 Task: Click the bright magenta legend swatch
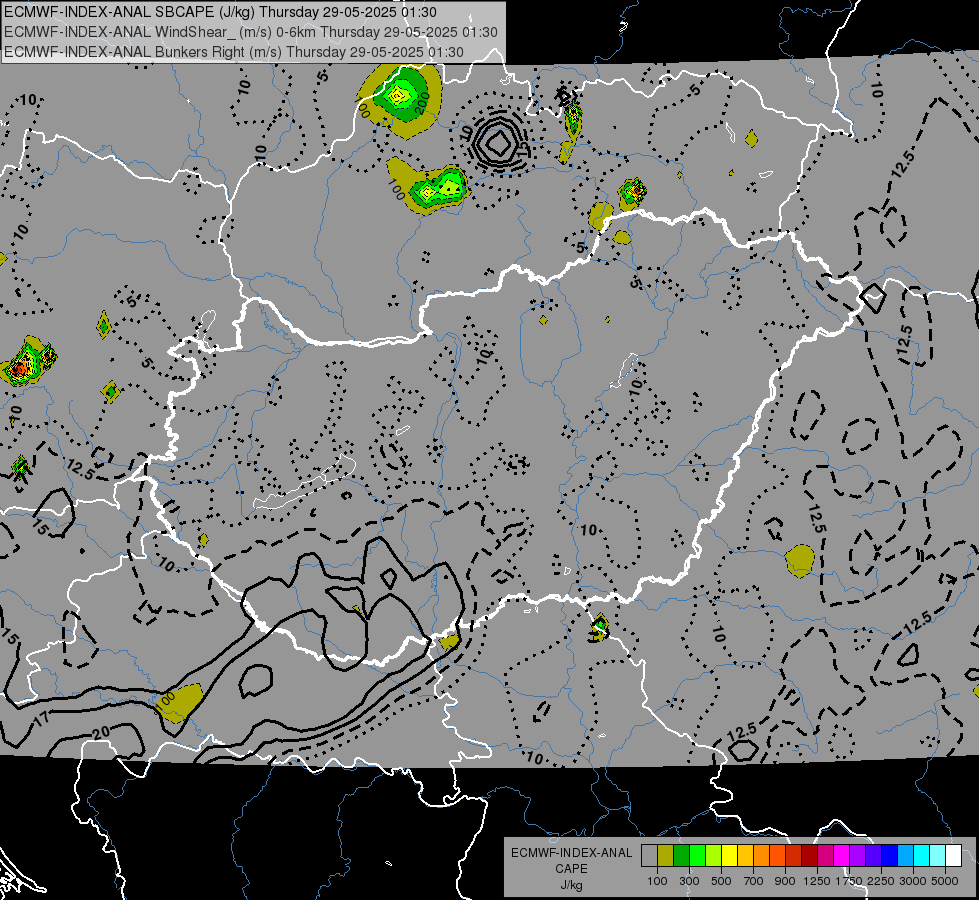(842, 855)
